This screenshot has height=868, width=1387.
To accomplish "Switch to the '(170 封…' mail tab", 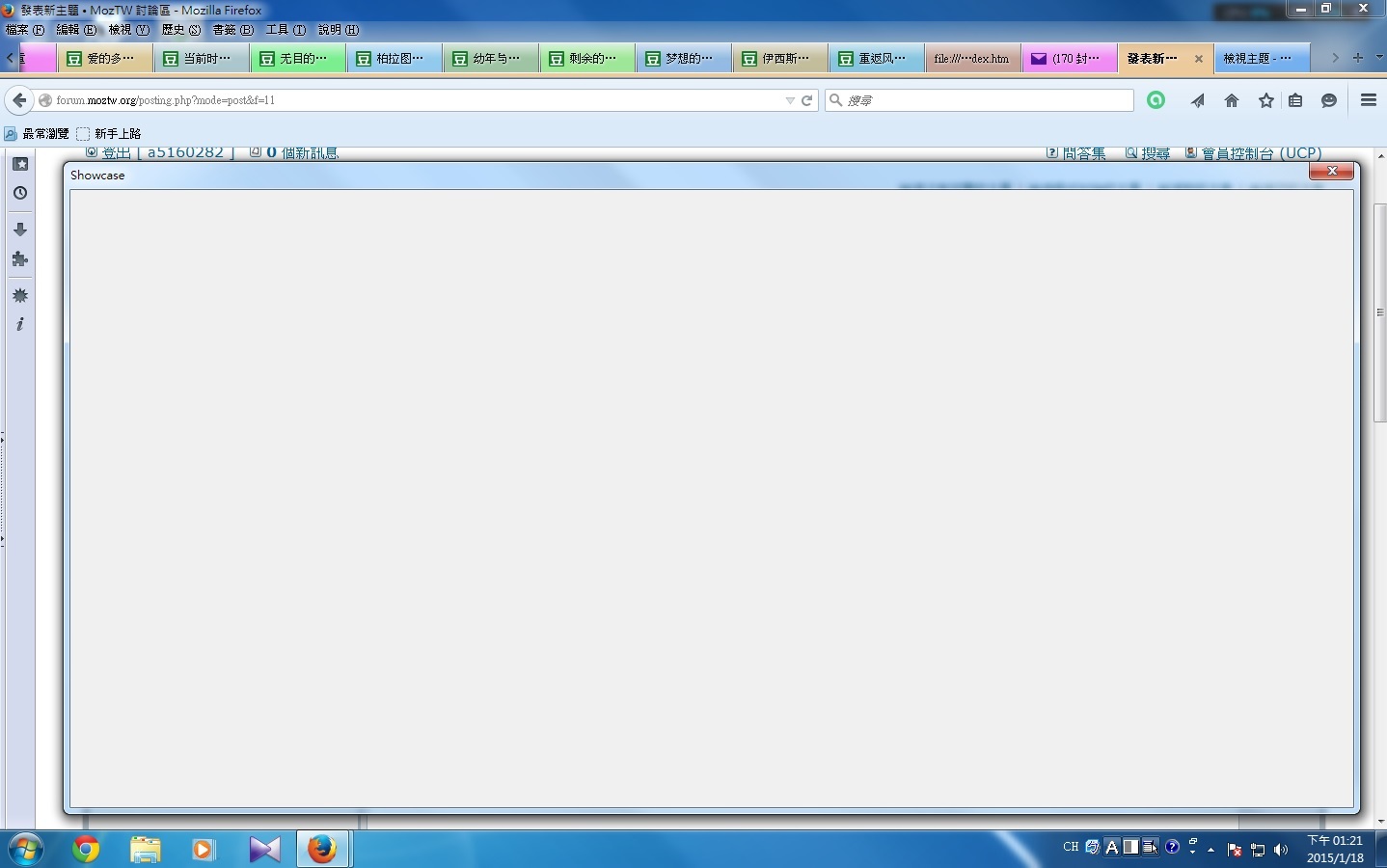I will point(1070,58).
